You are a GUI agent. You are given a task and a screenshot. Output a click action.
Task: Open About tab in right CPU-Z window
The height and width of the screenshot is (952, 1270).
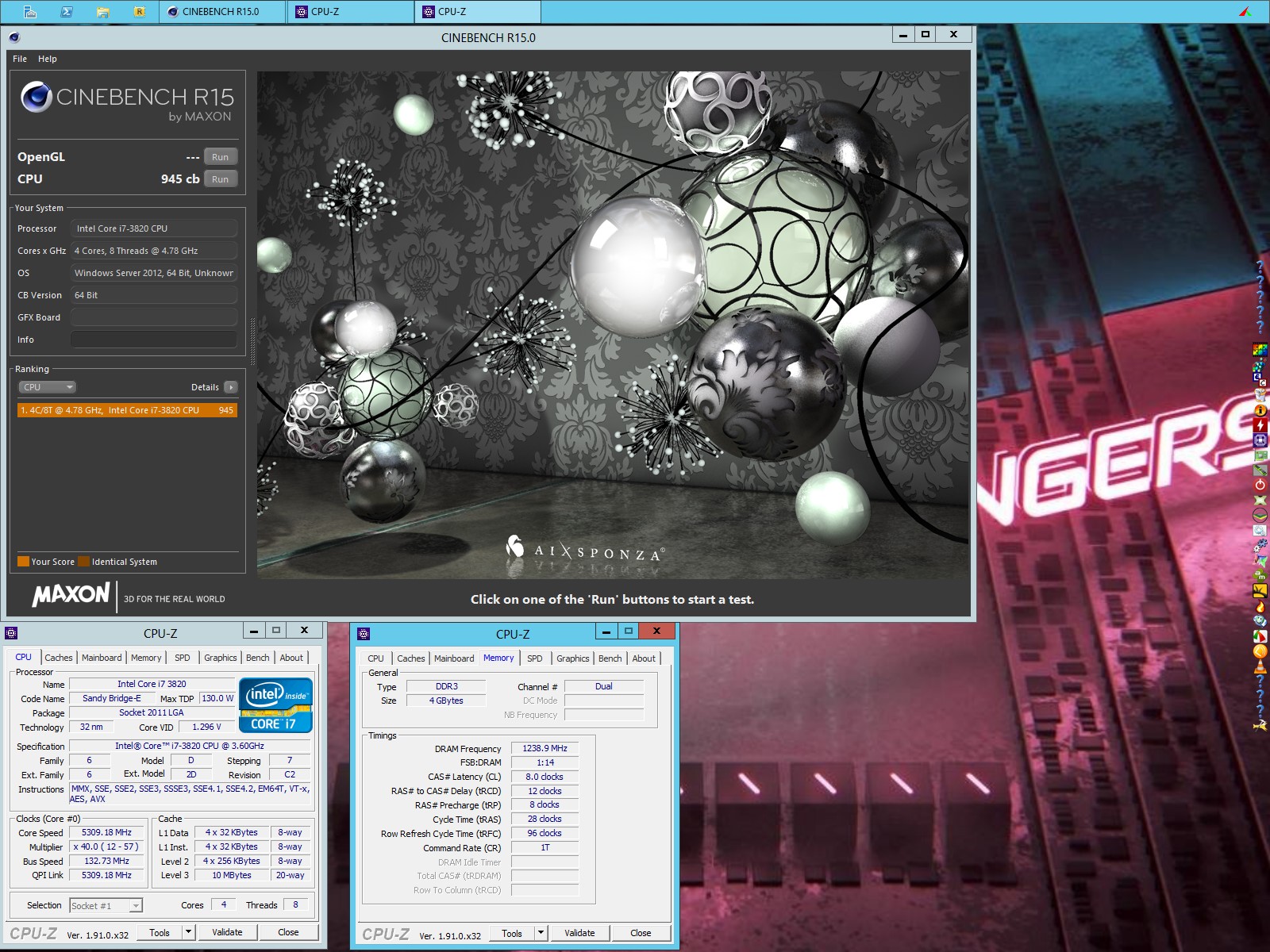pyautogui.click(x=644, y=658)
